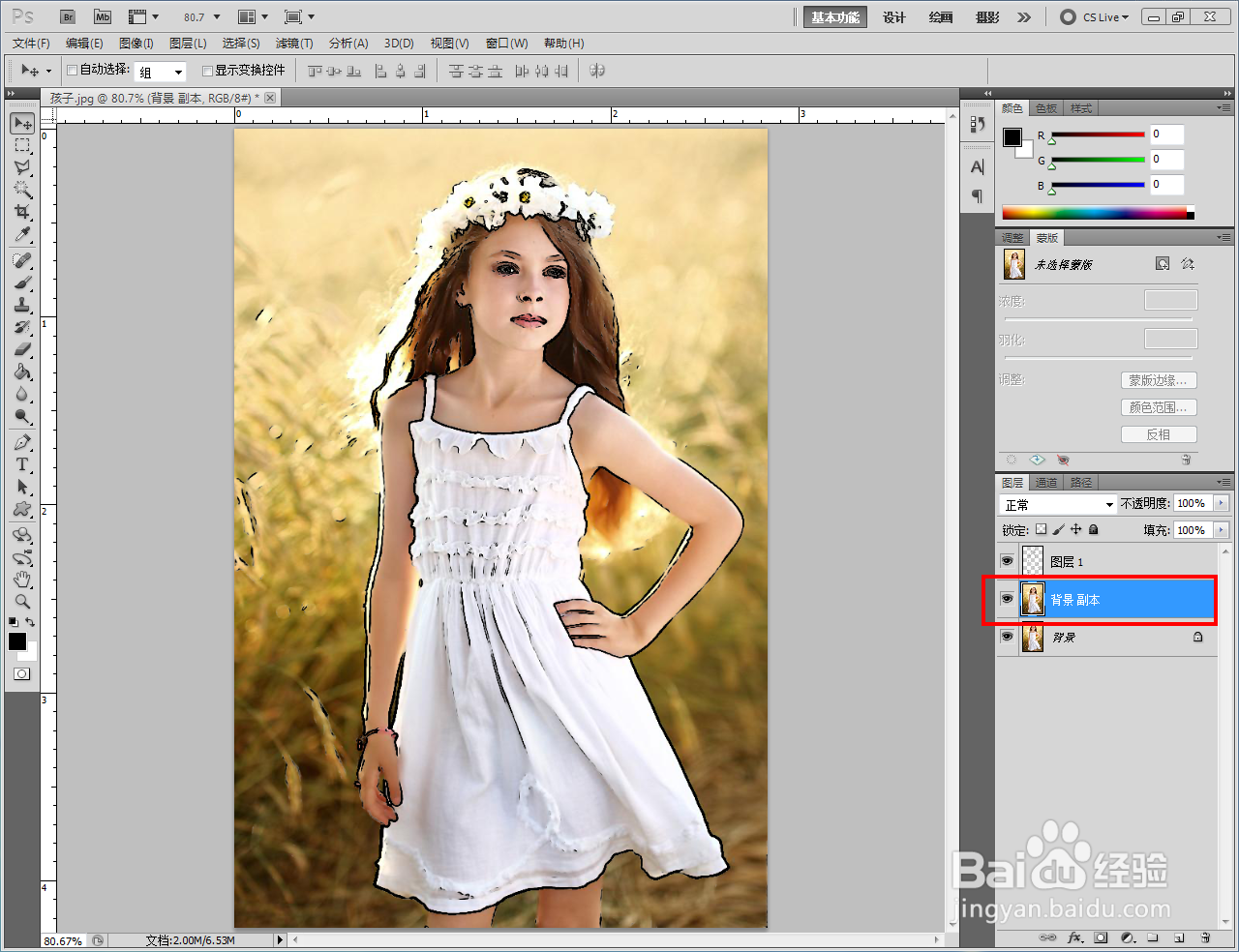Select the Eraser tool
1239x952 pixels.
tap(22, 349)
